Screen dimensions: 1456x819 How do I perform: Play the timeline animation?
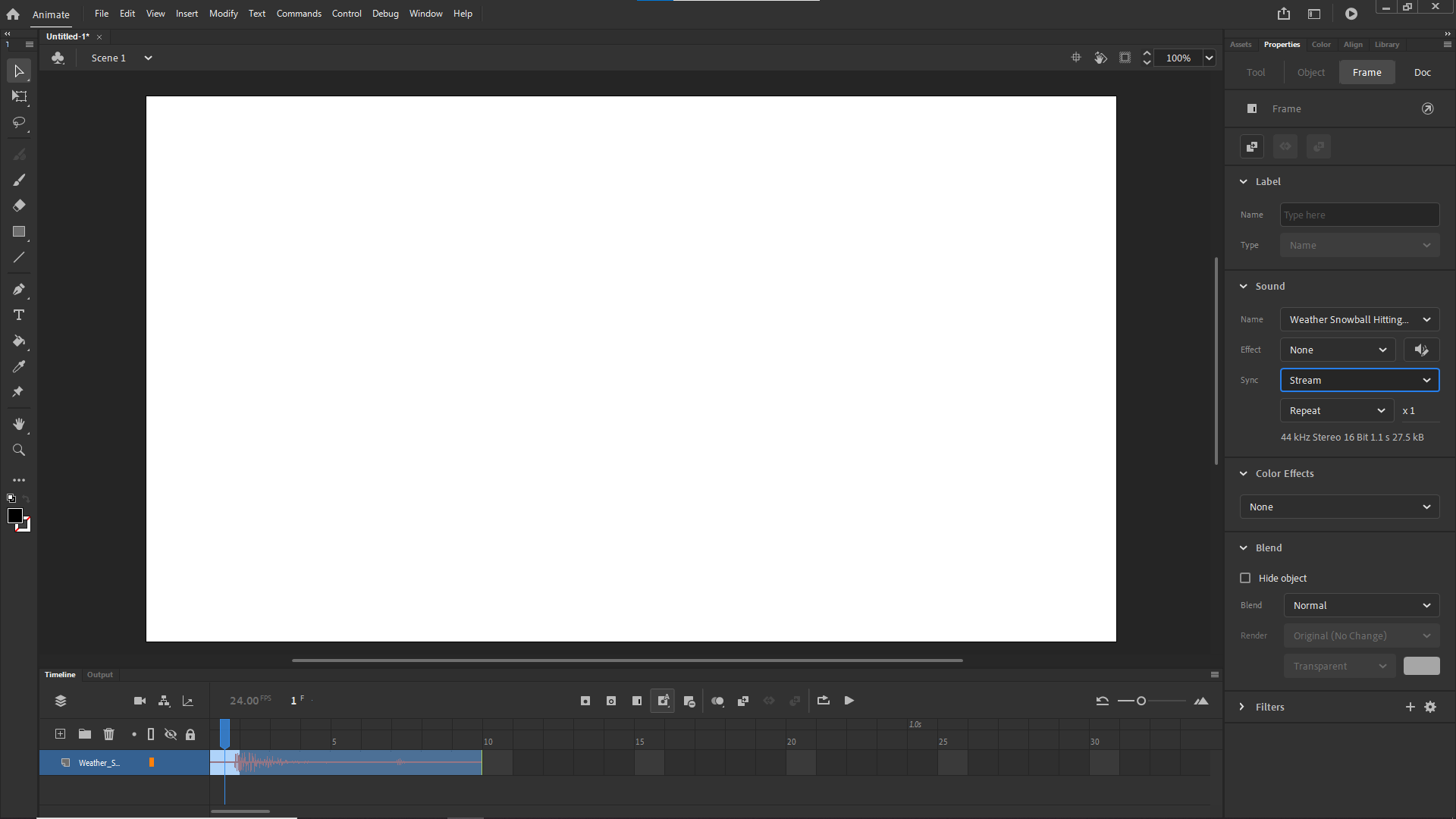pos(849,700)
